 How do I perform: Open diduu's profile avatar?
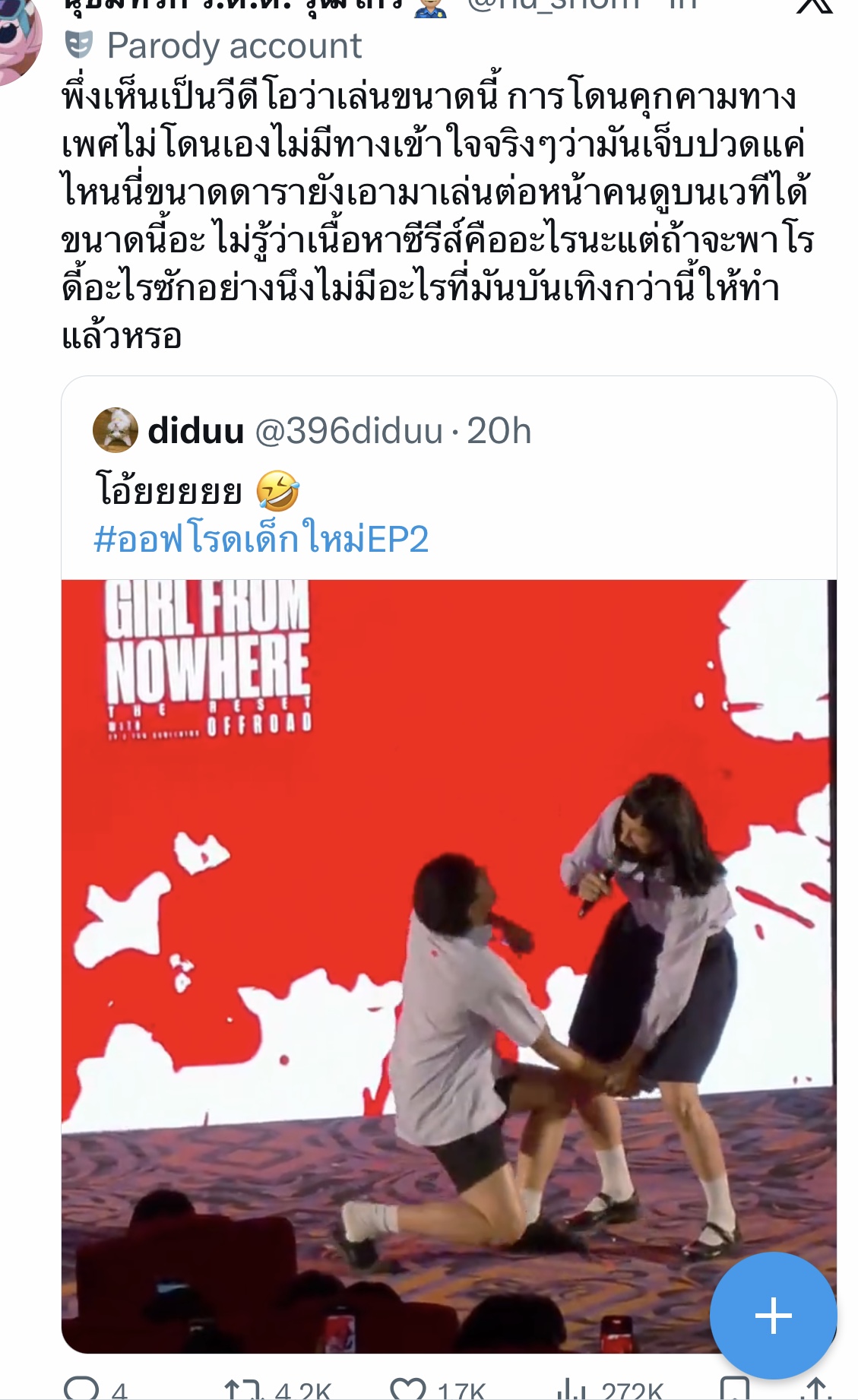tap(116, 430)
